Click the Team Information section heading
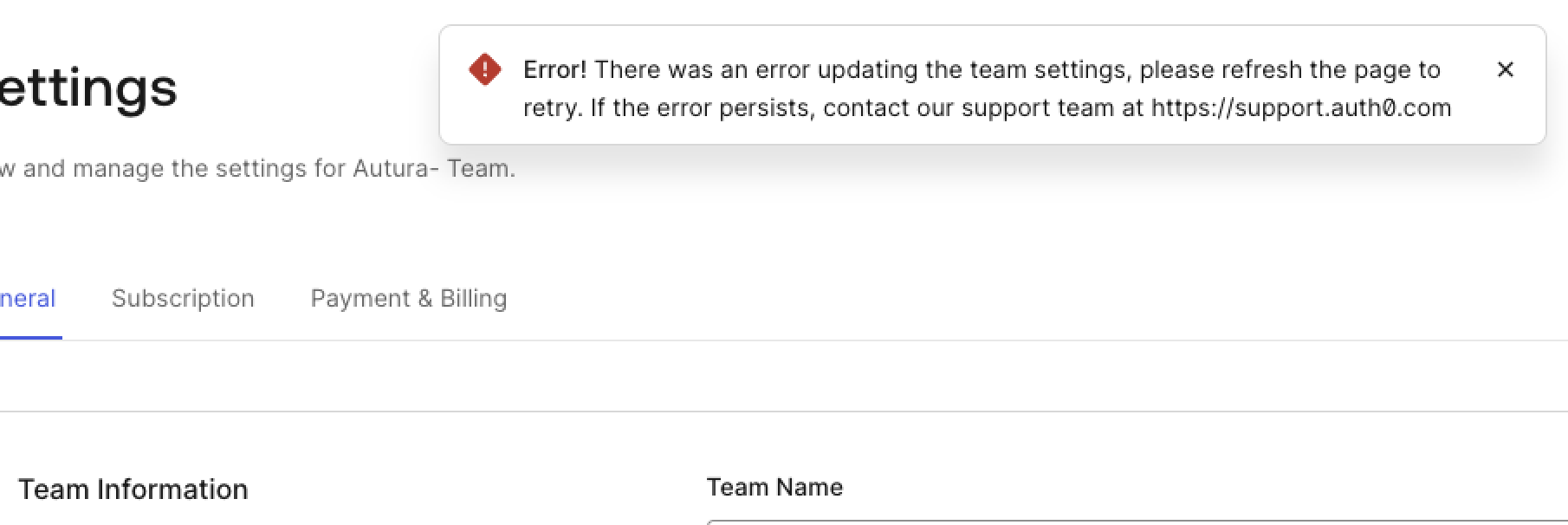The width and height of the screenshot is (1568, 525). tap(133, 489)
